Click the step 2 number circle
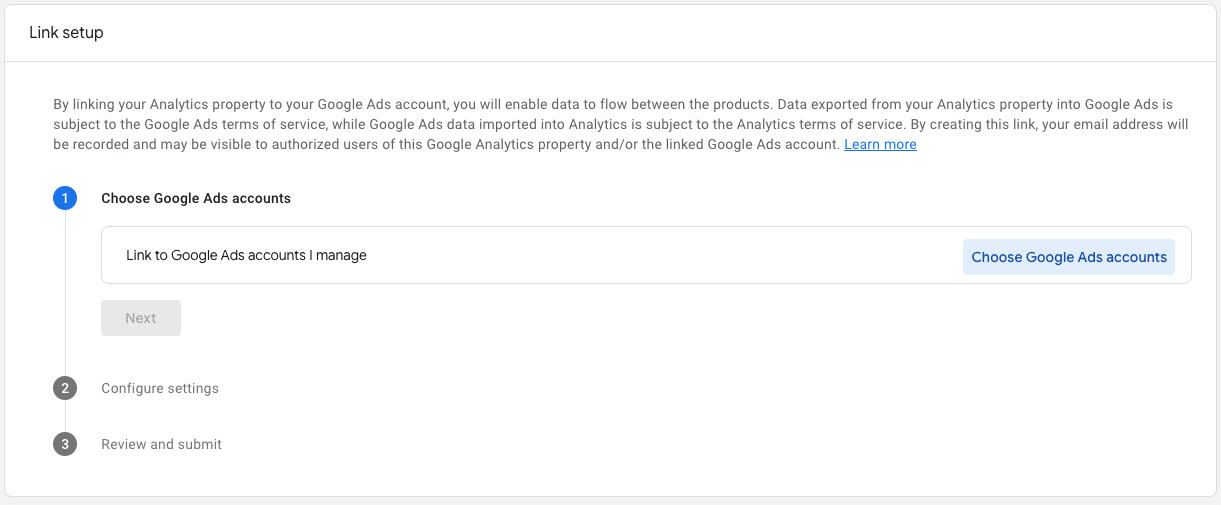This screenshot has height=505, width=1221. (x=65, y=388)
